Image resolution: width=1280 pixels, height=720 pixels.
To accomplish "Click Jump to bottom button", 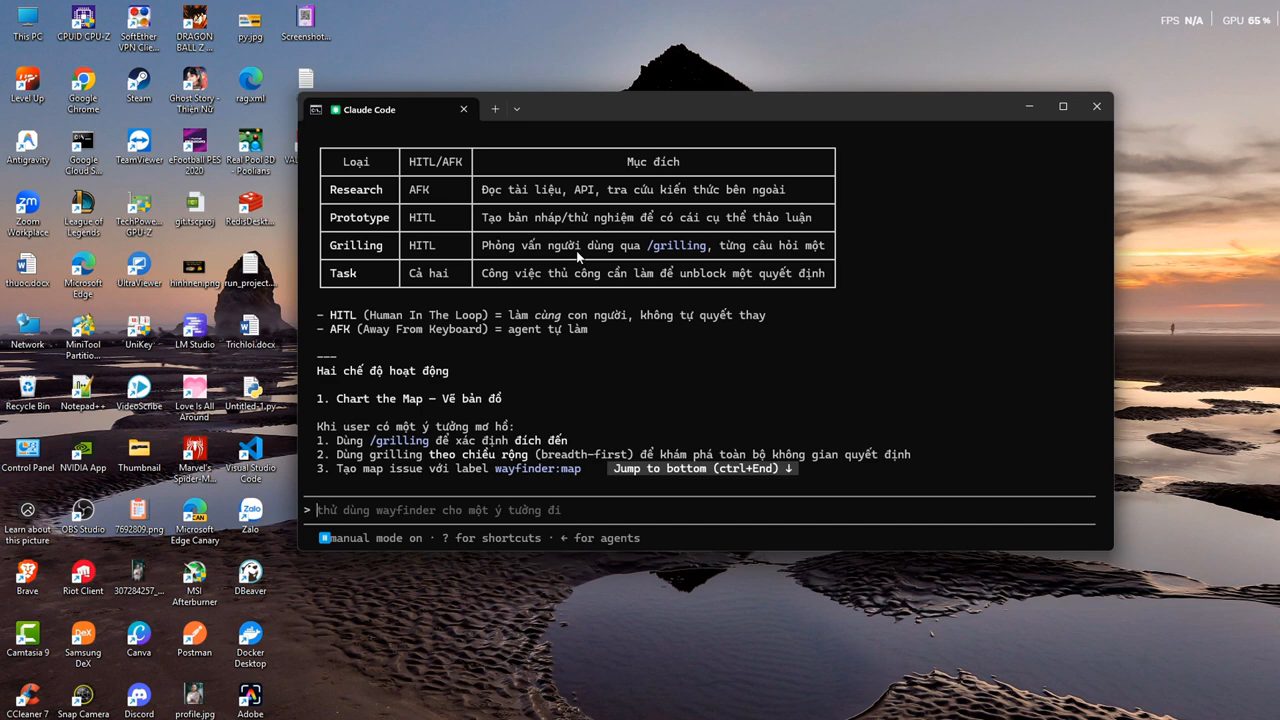I will 703,468.
